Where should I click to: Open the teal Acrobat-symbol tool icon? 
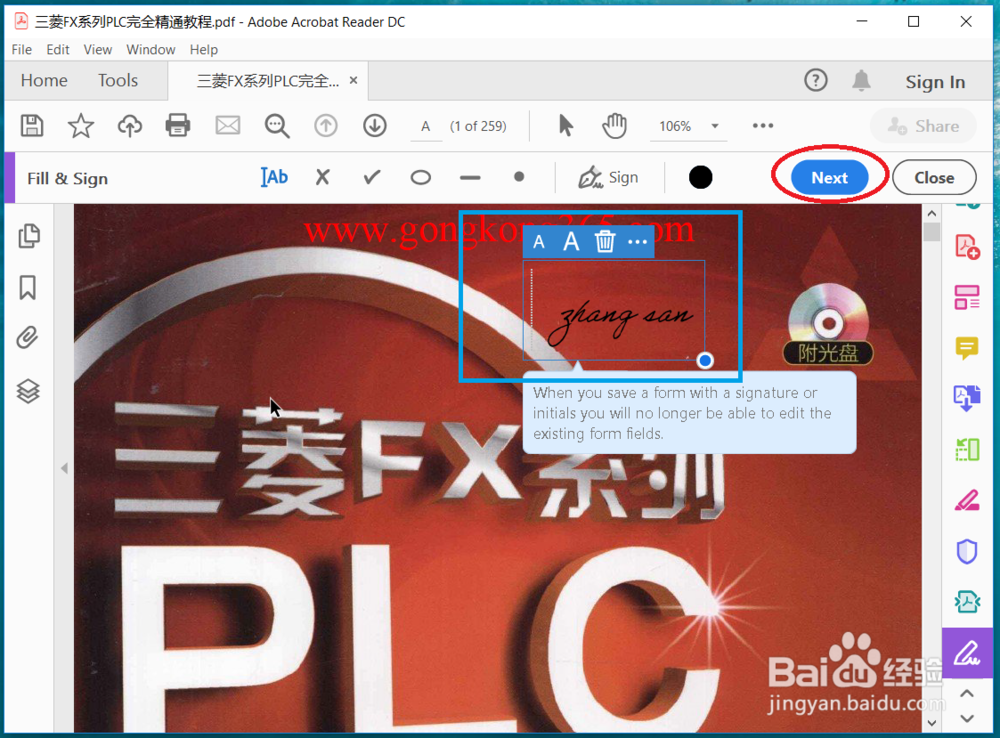coord(967,601)
